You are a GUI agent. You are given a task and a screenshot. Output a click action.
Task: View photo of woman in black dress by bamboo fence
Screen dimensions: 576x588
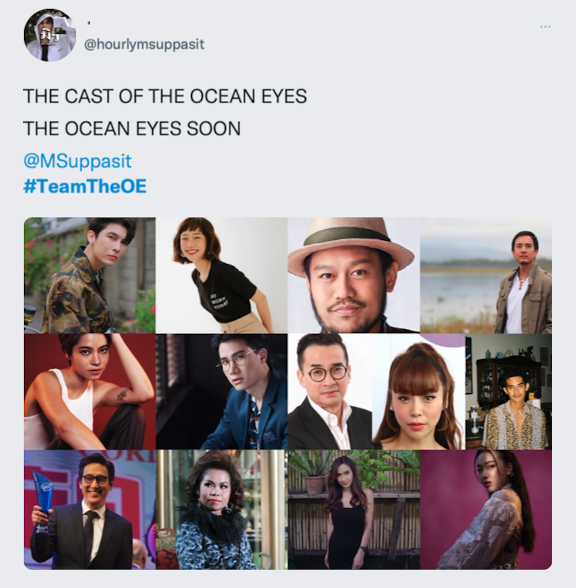coord(354,510)
